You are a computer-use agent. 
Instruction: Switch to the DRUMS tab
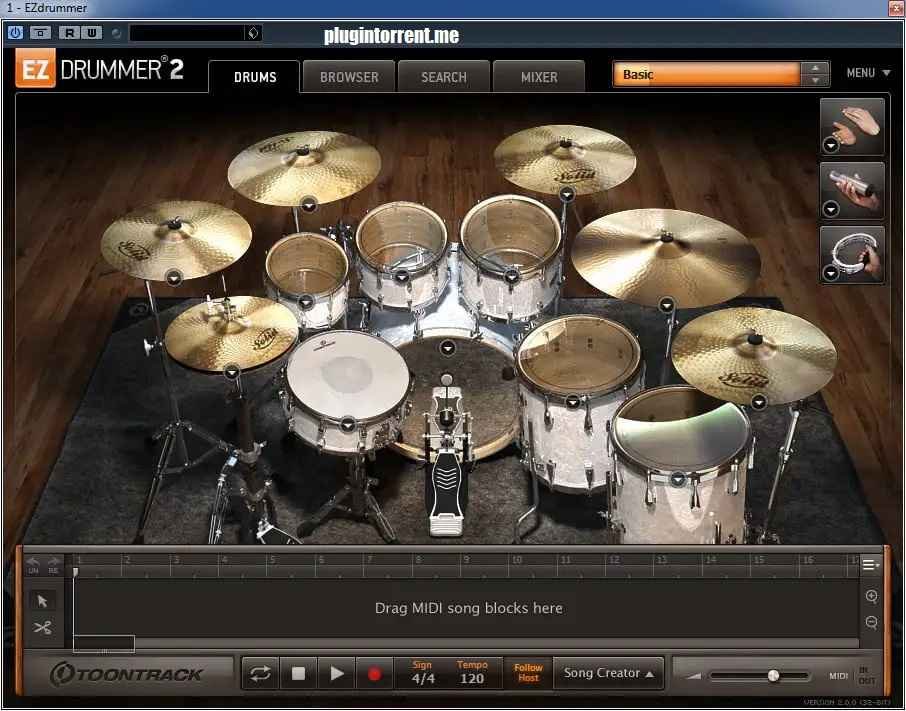pyautogui.click(x=255, y=77)
